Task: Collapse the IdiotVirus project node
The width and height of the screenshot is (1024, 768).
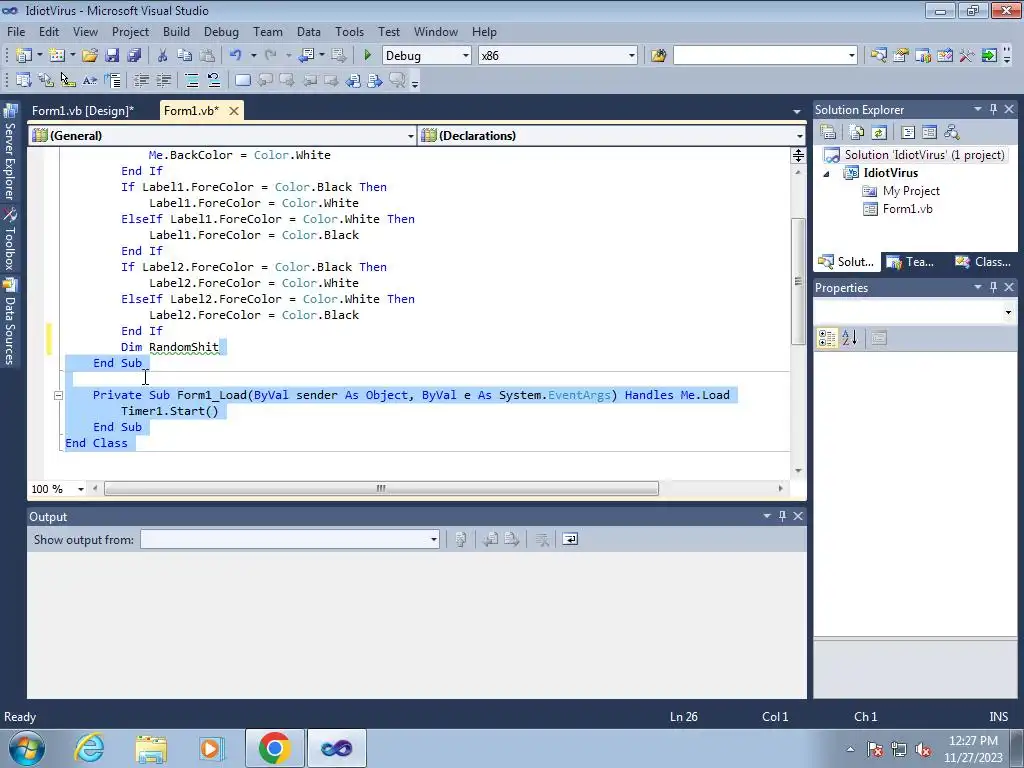Action: tap(826, 174)
